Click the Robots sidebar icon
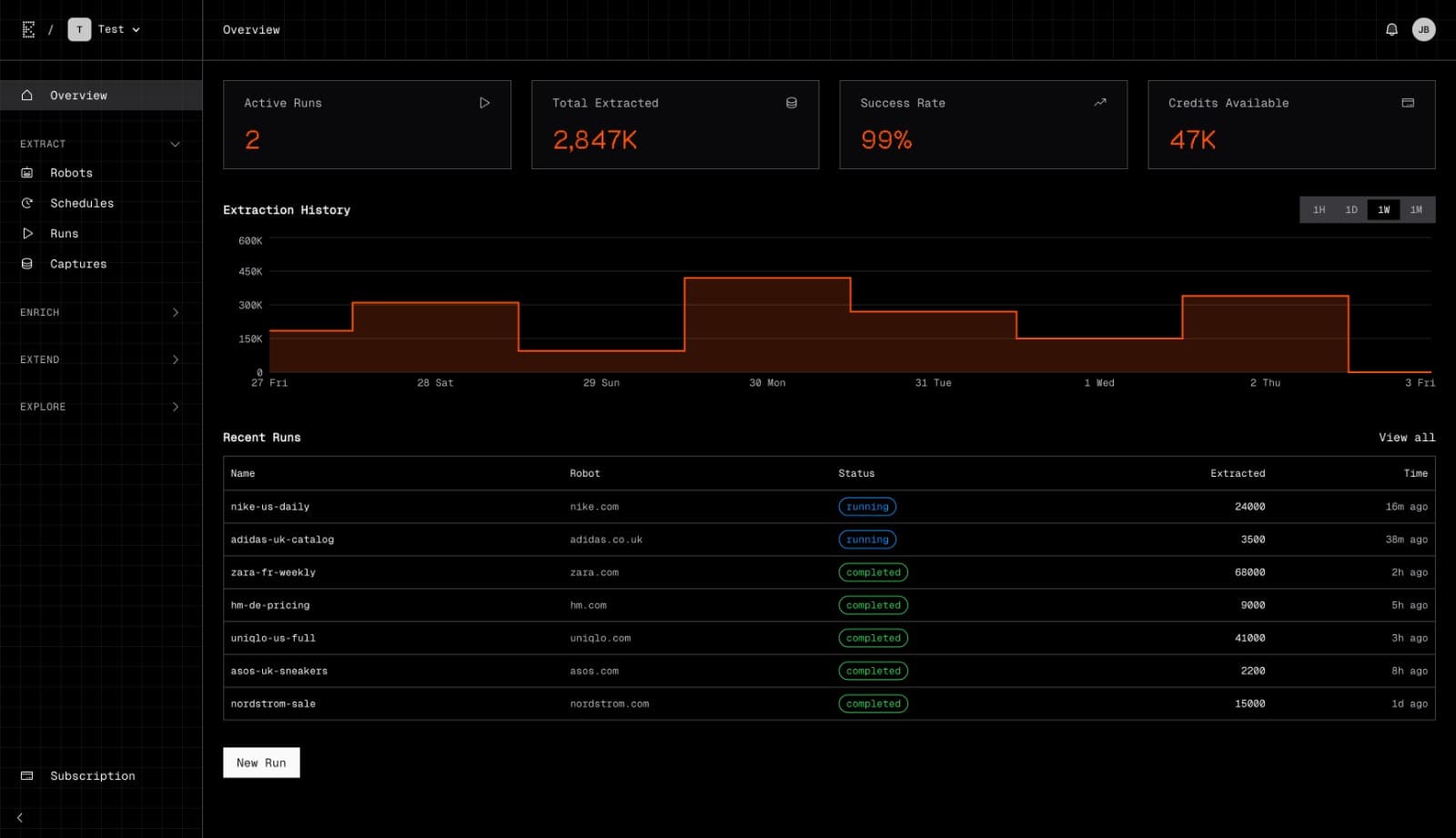The image size is (1456, 838). point(27,173)
